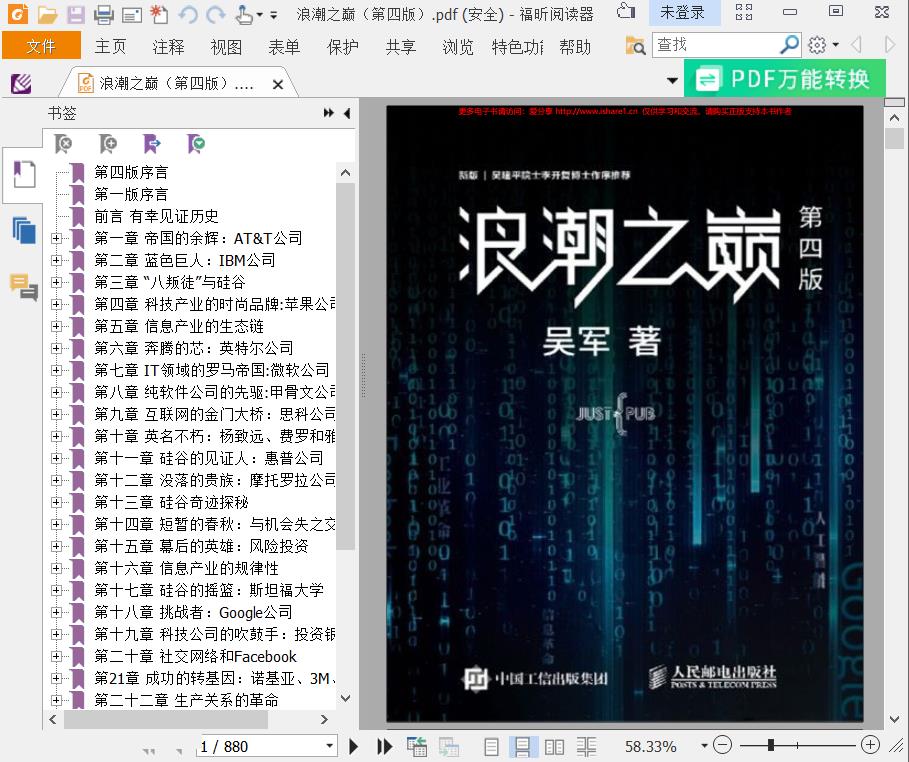Expand 第十三章 硅谷奇迹探秘 bookmark node
This screenshot has width=909, height=762.
[56, 502]
